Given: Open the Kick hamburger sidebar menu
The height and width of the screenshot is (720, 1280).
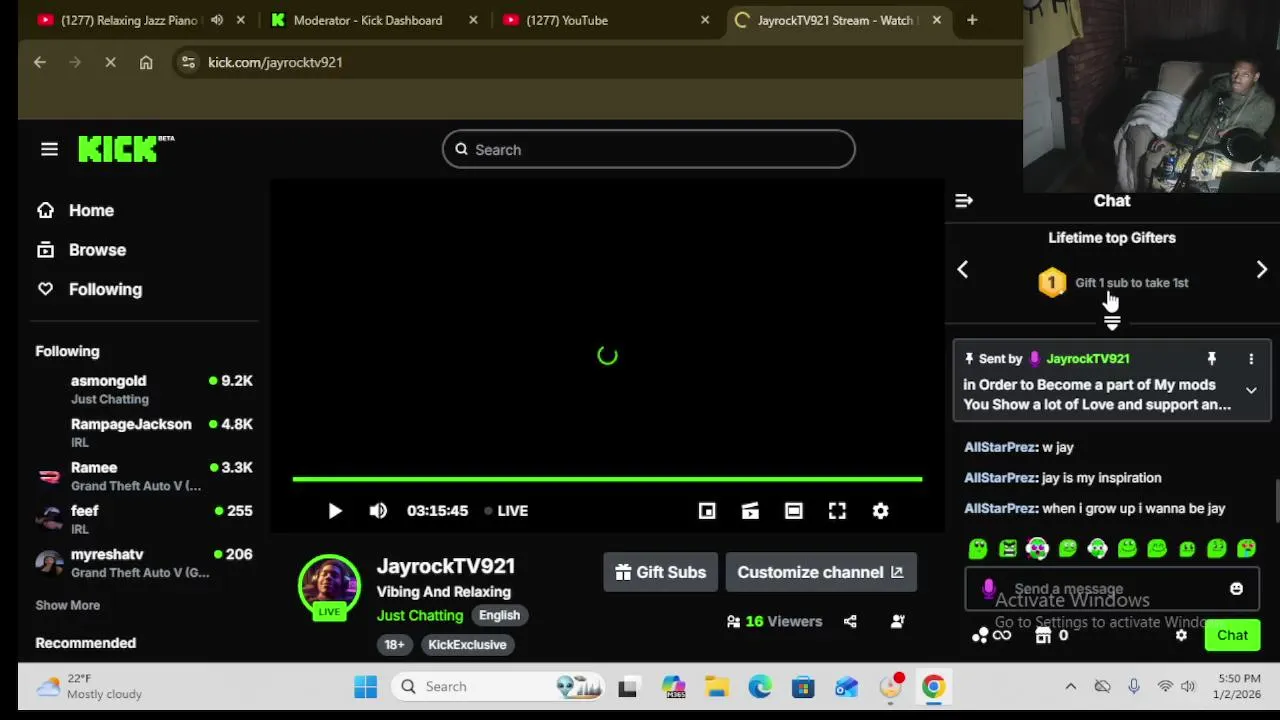Looking at the screenshot, I should [49, 149].
